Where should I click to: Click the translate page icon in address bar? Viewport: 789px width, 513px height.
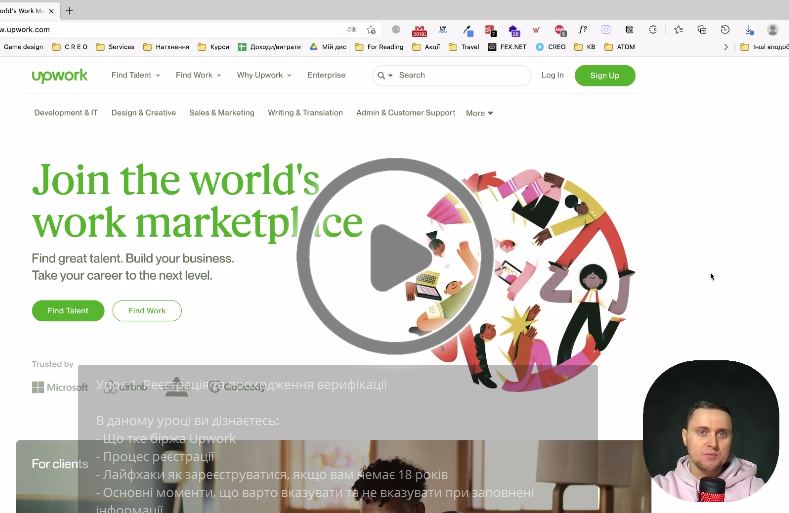coord(352,30)
